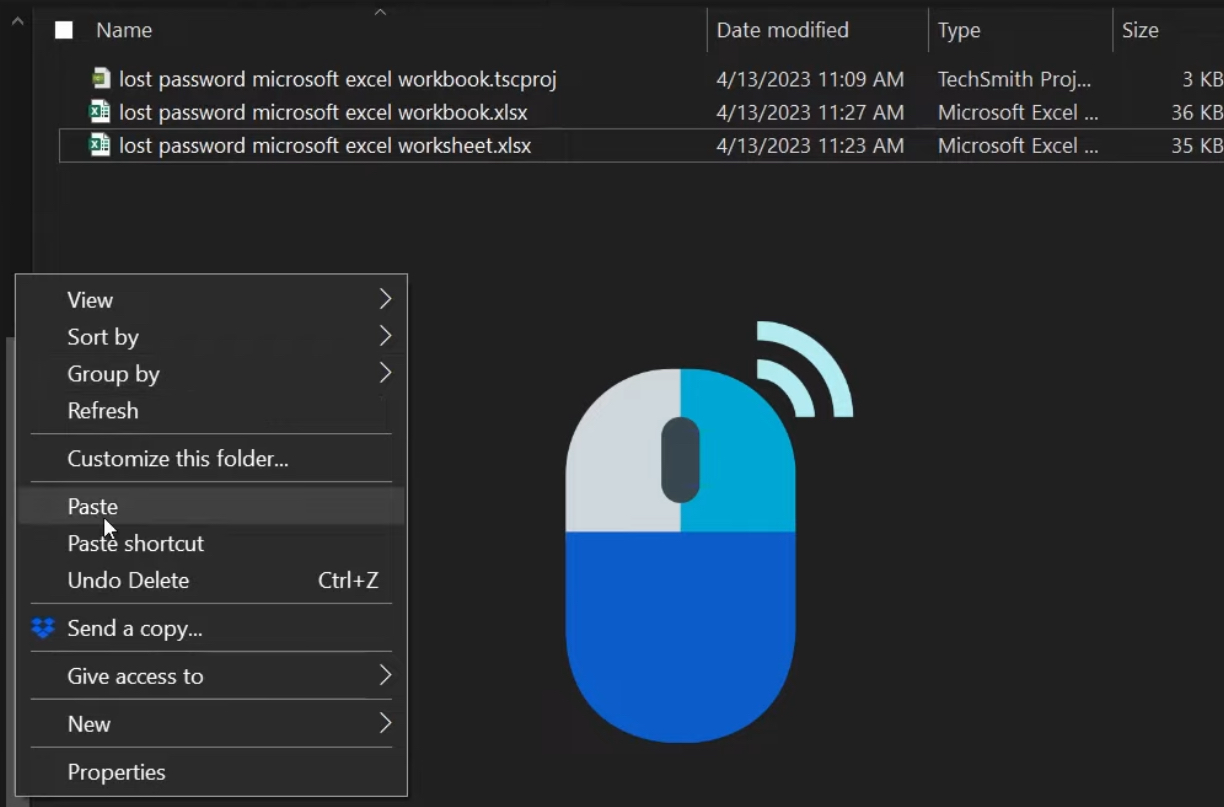Select Paste shortcut in the context menu

(x=212, y=543)
